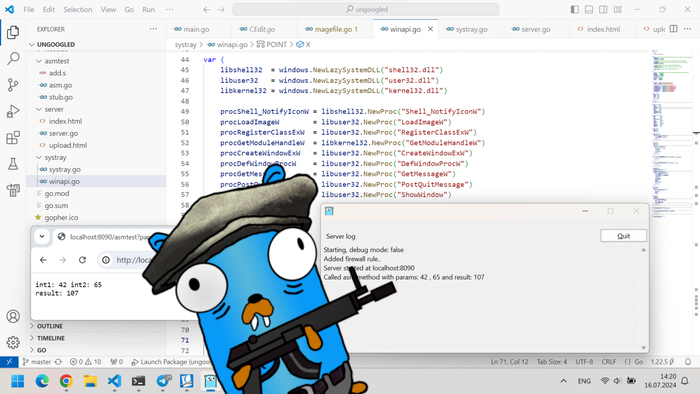Change CRLF line ending in status bar
The width and height of the screenshot is (700, 394).
tap(608, 362)
